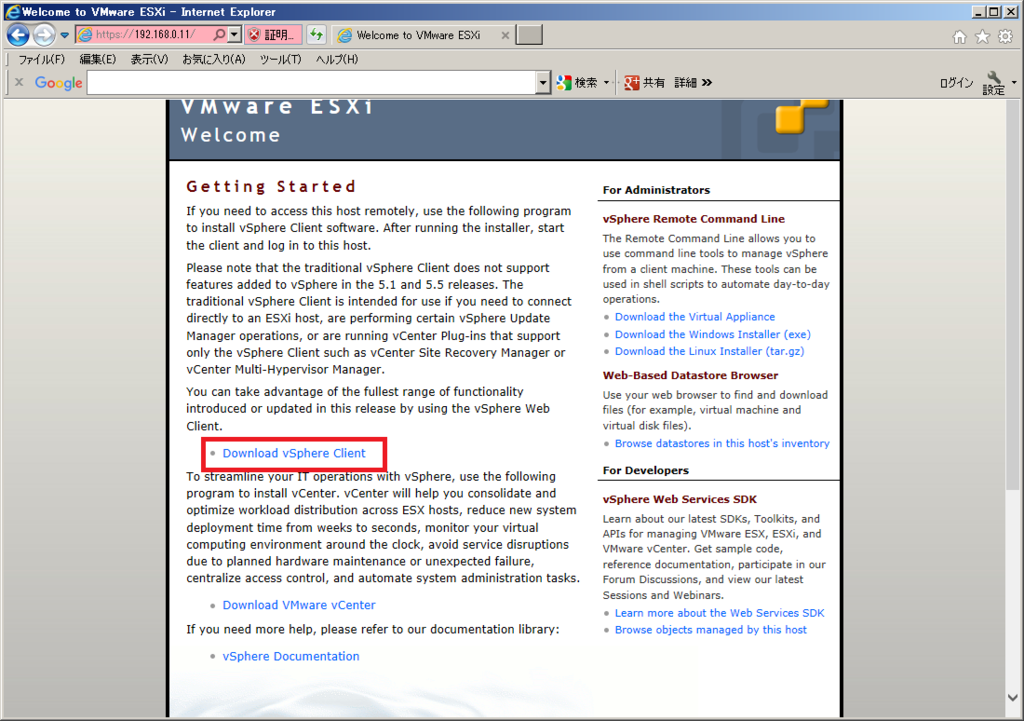1024x721 pixels.
Task: Open a new blank tab
Action: tap(529, 35)
